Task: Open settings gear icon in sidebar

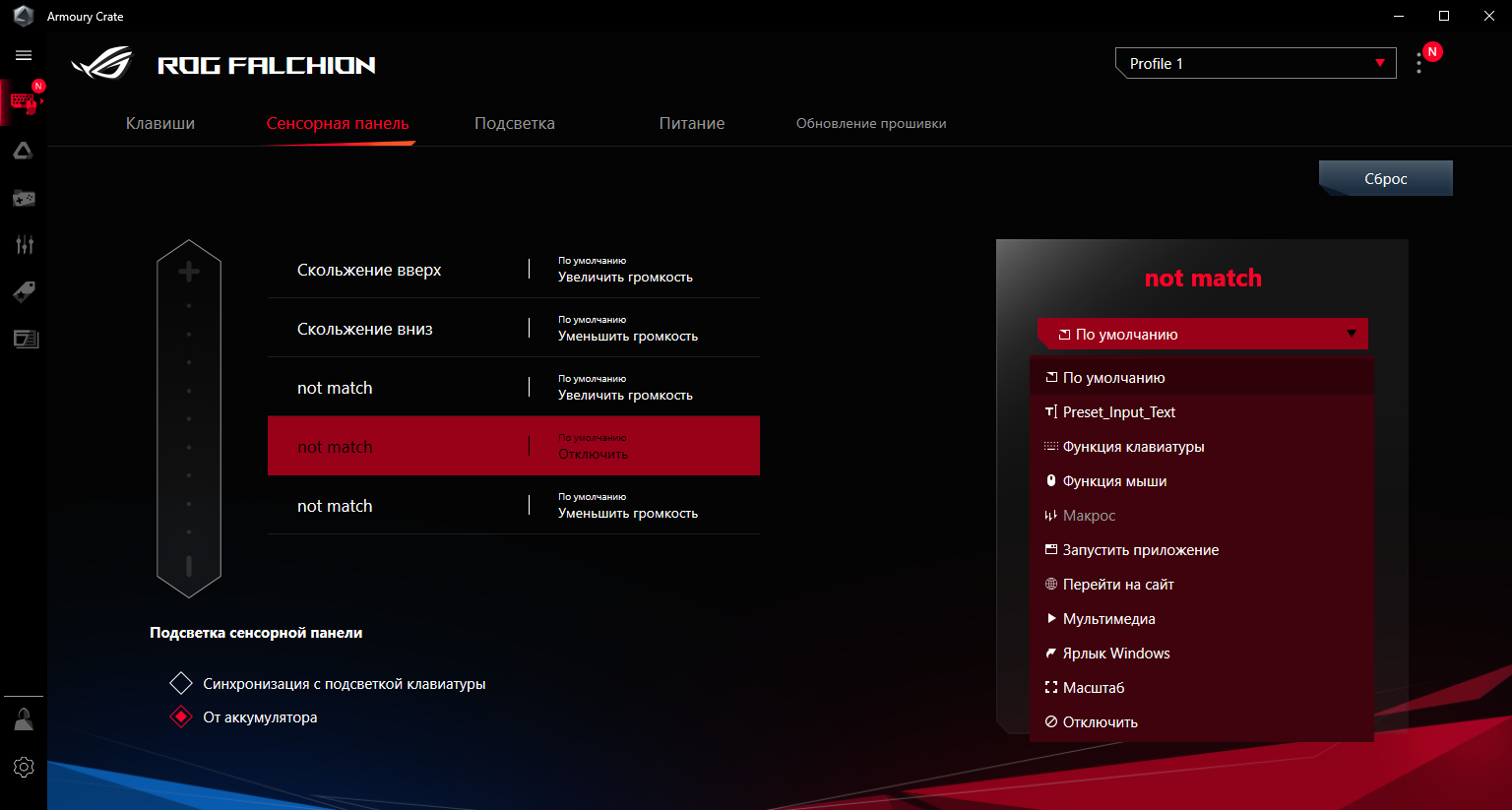Action: coord(24,767)
